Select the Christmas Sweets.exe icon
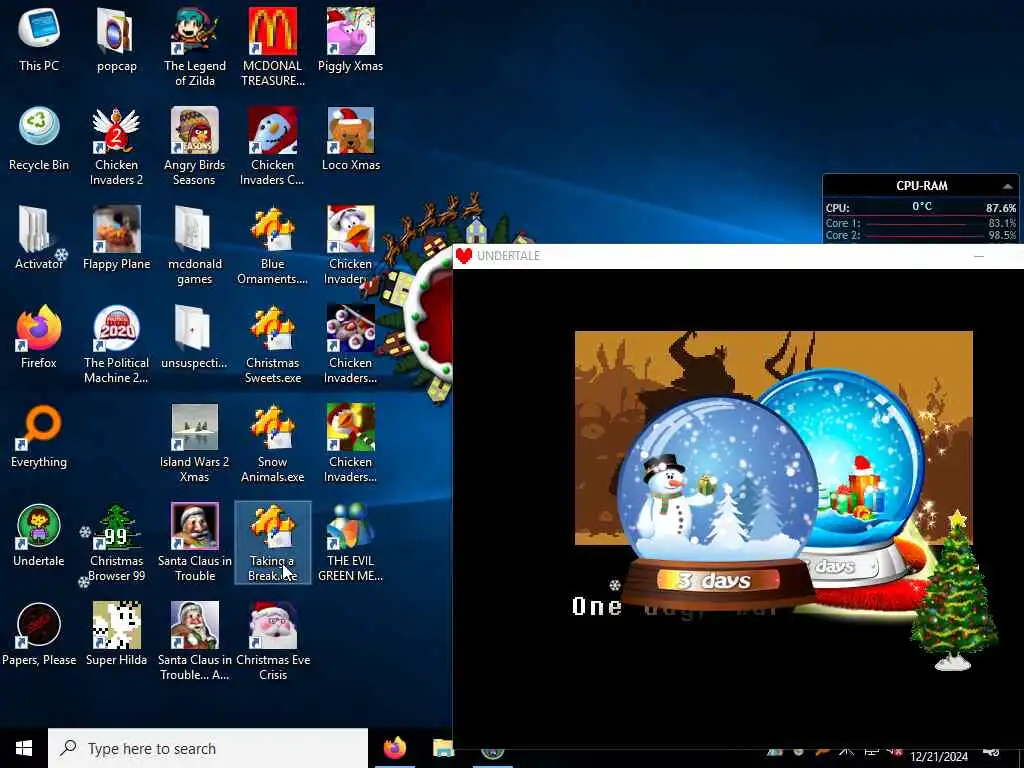 [x=272, y=345]
